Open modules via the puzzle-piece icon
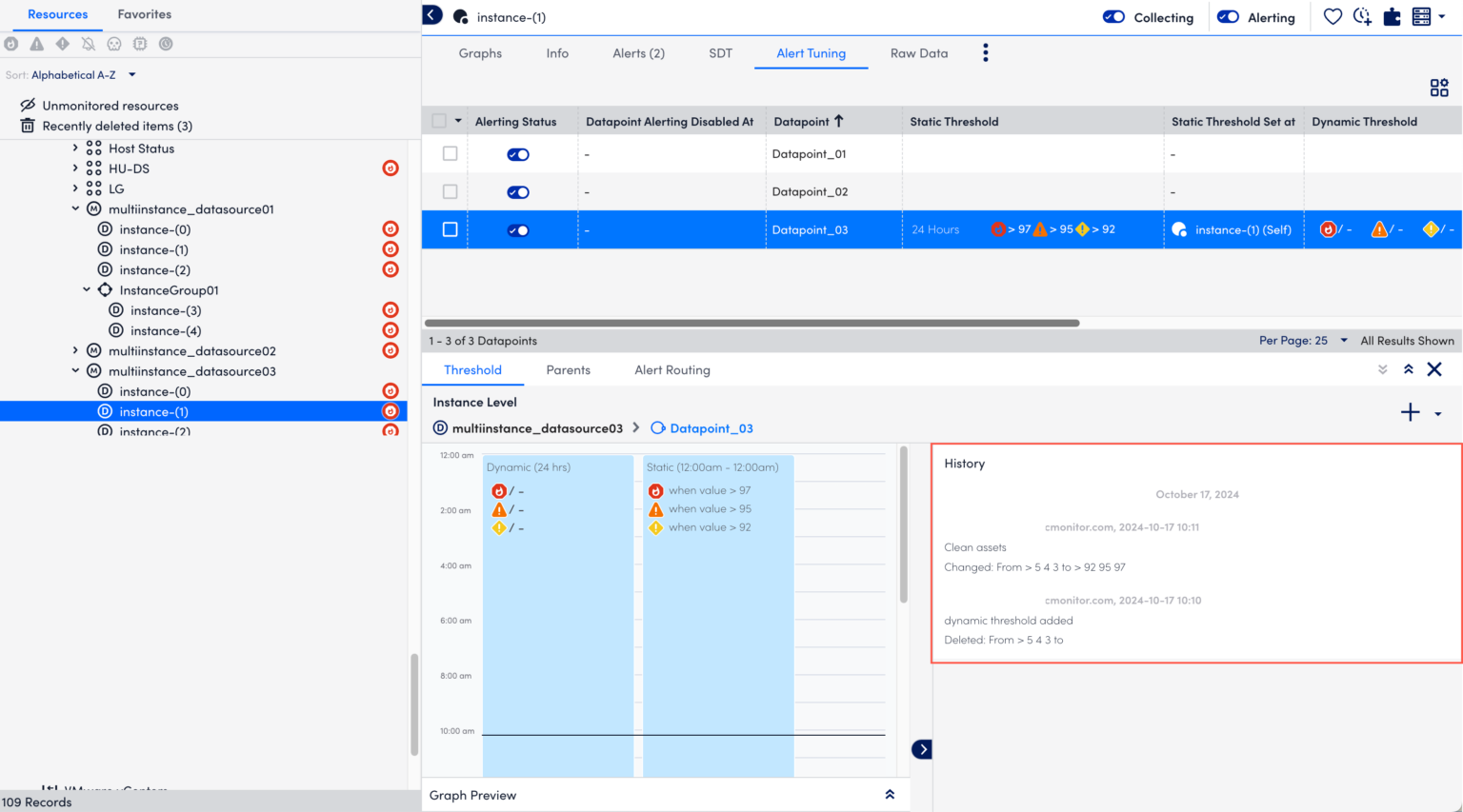 pyautogui.click(x=1393, y=16)
